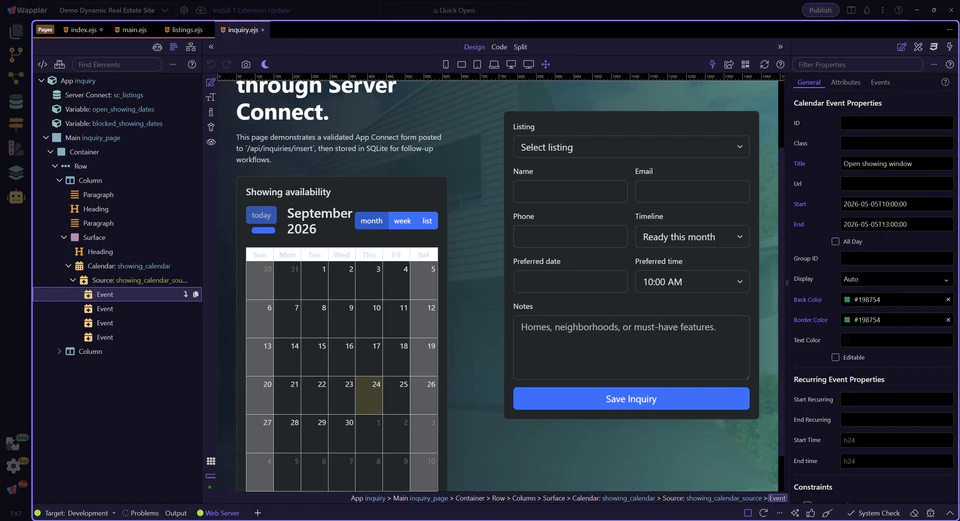Run System Check from status bar
The width and height of the screenshot is (960, 521).
tap(874, 513)
